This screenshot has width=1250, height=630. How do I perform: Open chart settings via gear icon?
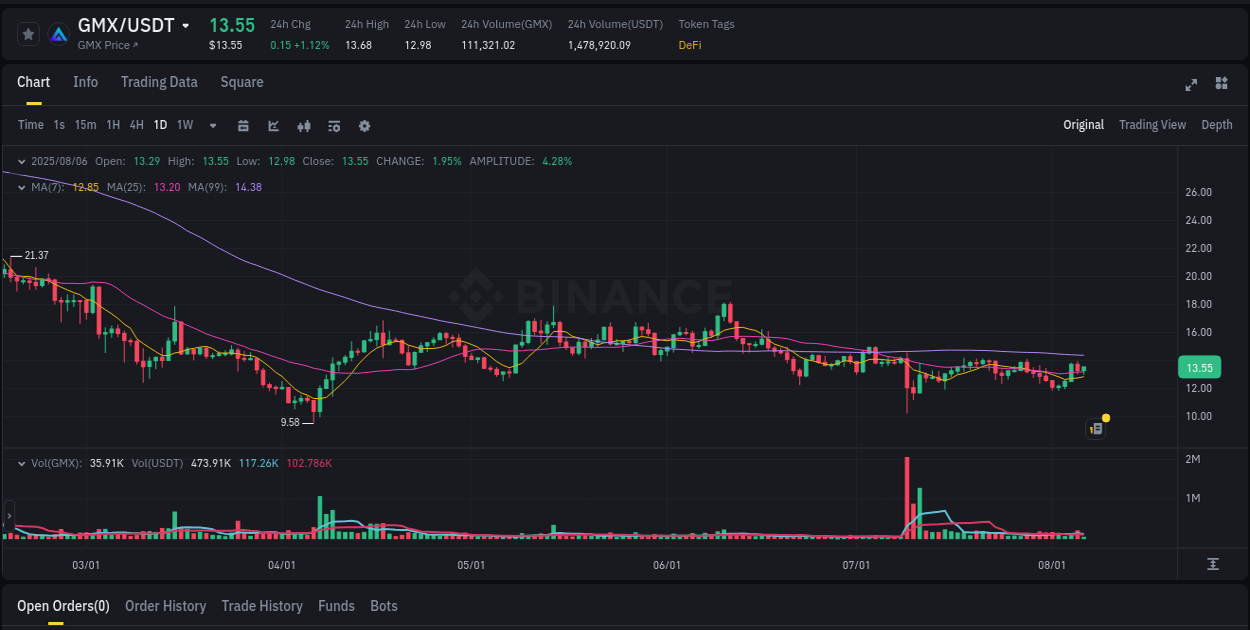tap(364, 126)
